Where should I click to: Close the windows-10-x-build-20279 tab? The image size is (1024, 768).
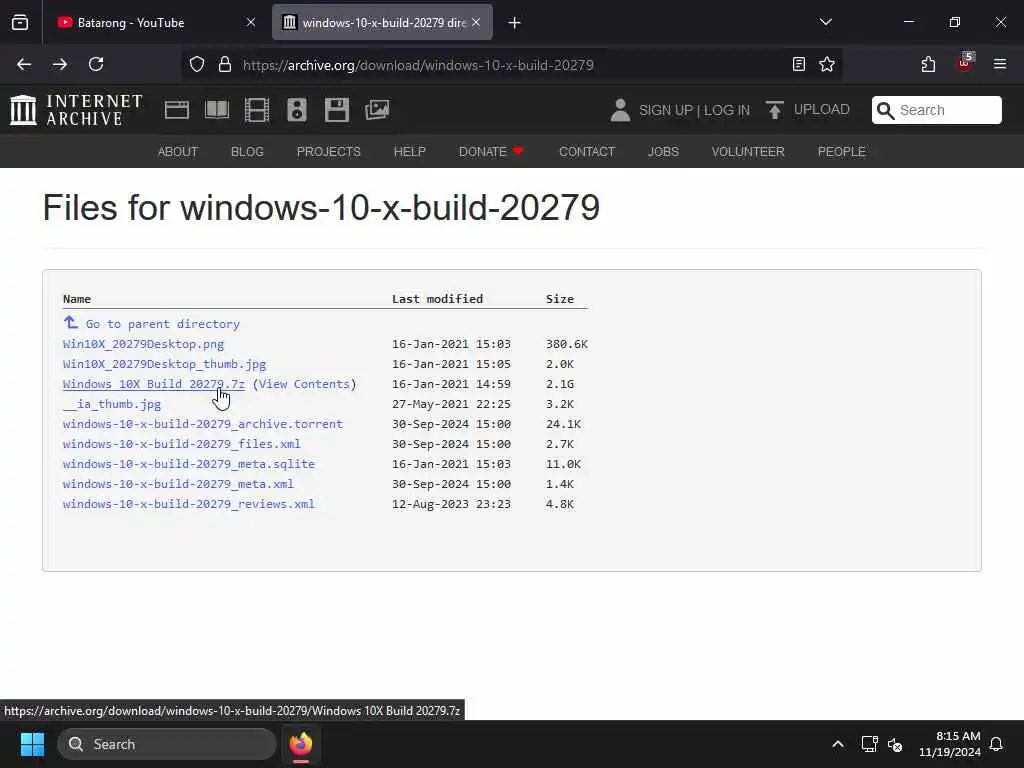[x=476, y=22]
